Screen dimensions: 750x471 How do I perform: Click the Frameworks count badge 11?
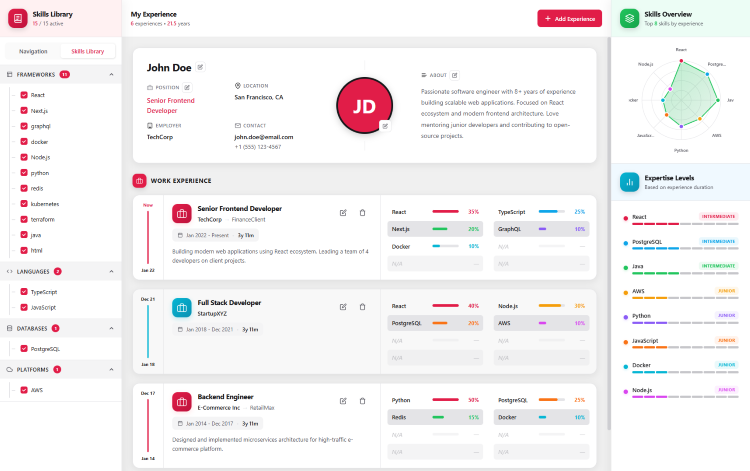click(x=65, y=75)
